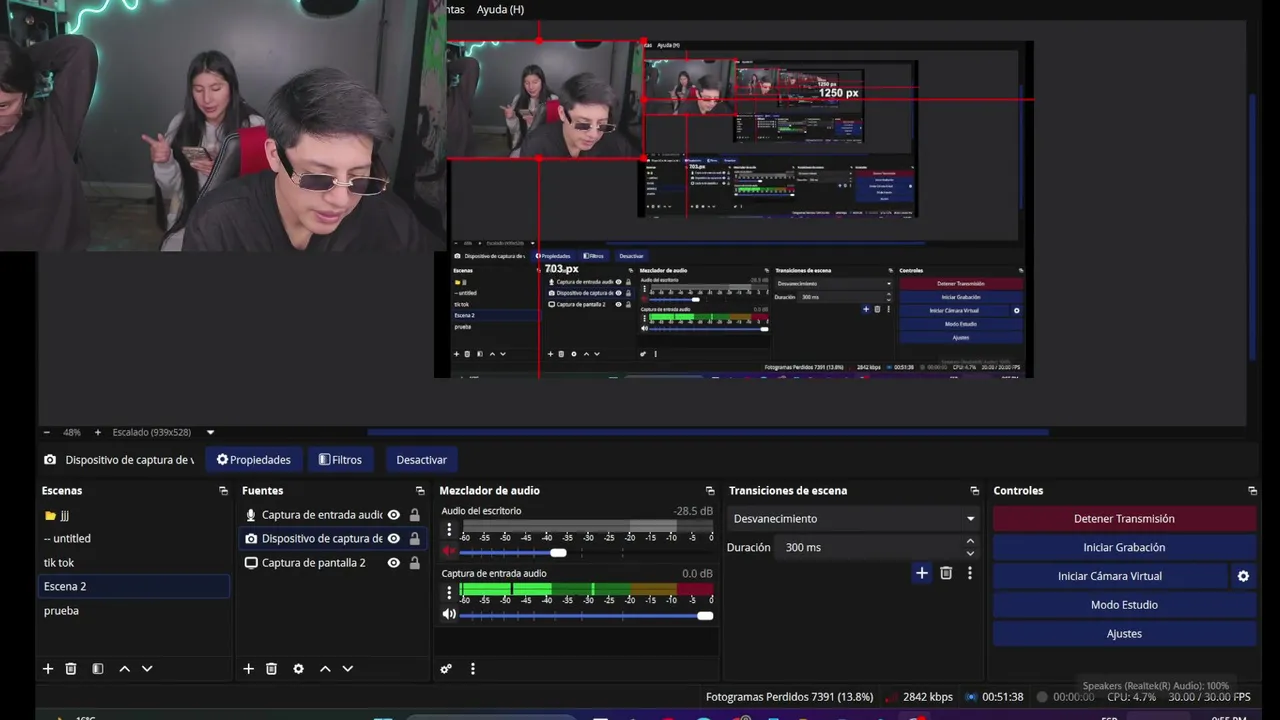Delete scene transition with trash icon
This screenshot has width=1280, height=720.
946,573
